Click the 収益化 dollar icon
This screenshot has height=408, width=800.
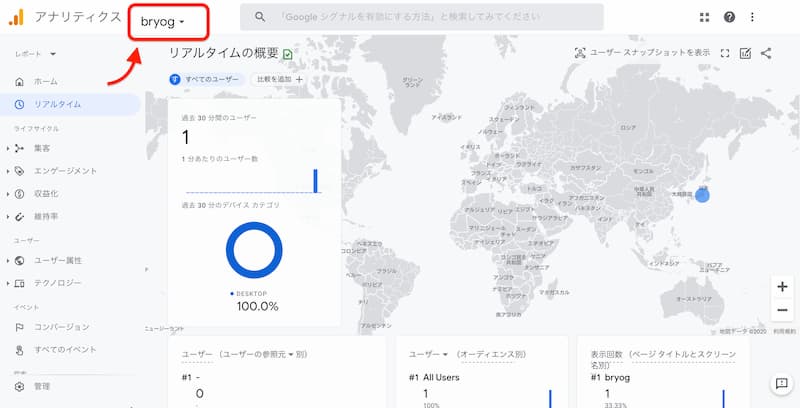(19, 194)
